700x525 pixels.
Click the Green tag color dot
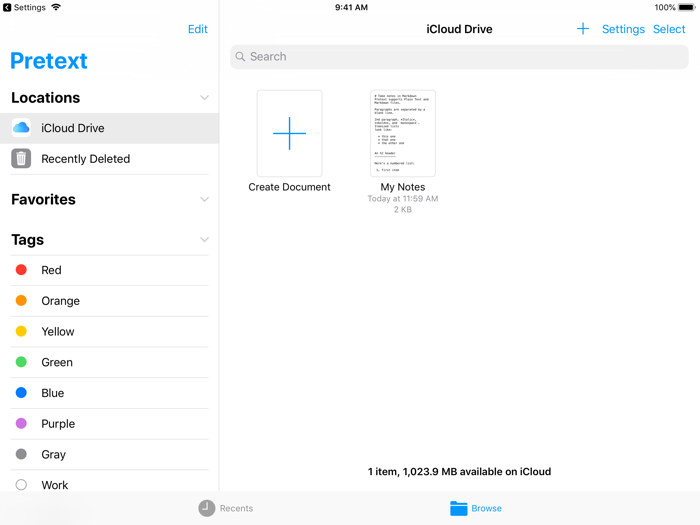[x=21, y=362]
